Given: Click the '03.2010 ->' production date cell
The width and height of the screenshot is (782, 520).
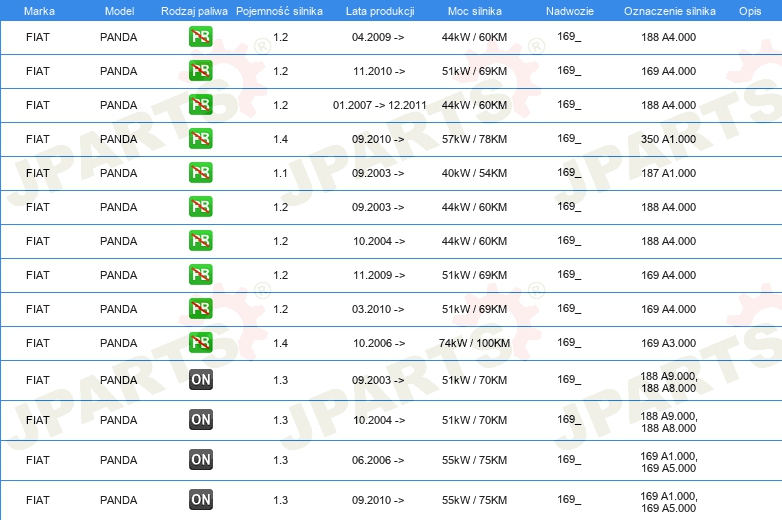Looking at the screenshot, I should (x=378, y=309).
